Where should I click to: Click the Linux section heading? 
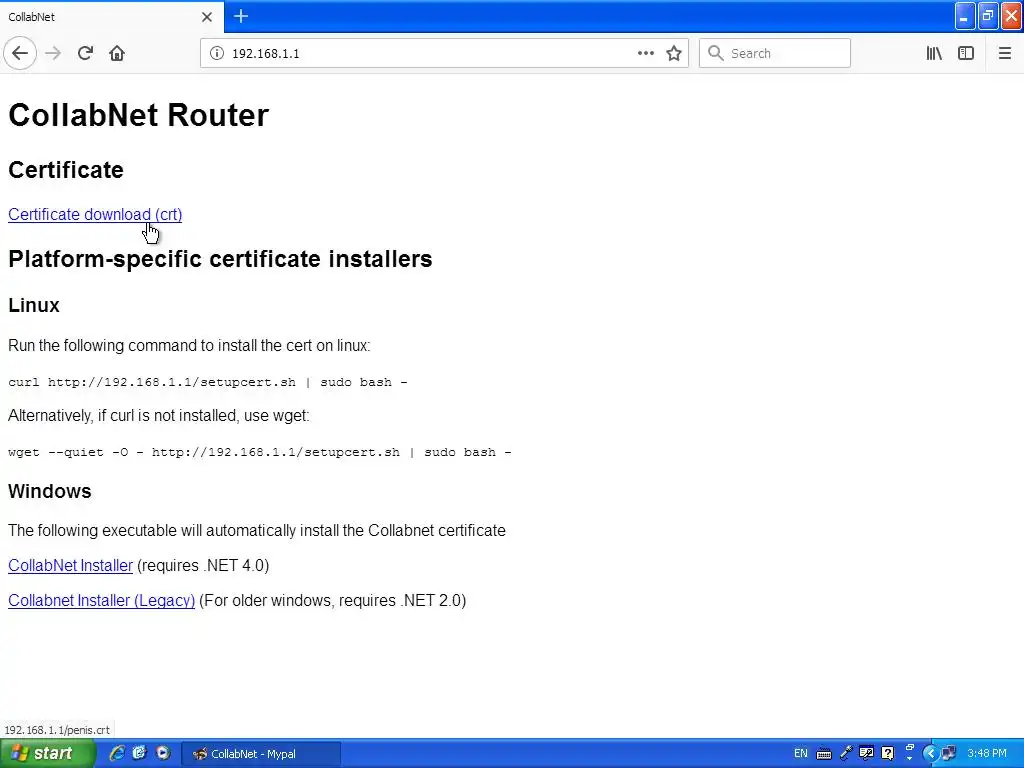34,306
